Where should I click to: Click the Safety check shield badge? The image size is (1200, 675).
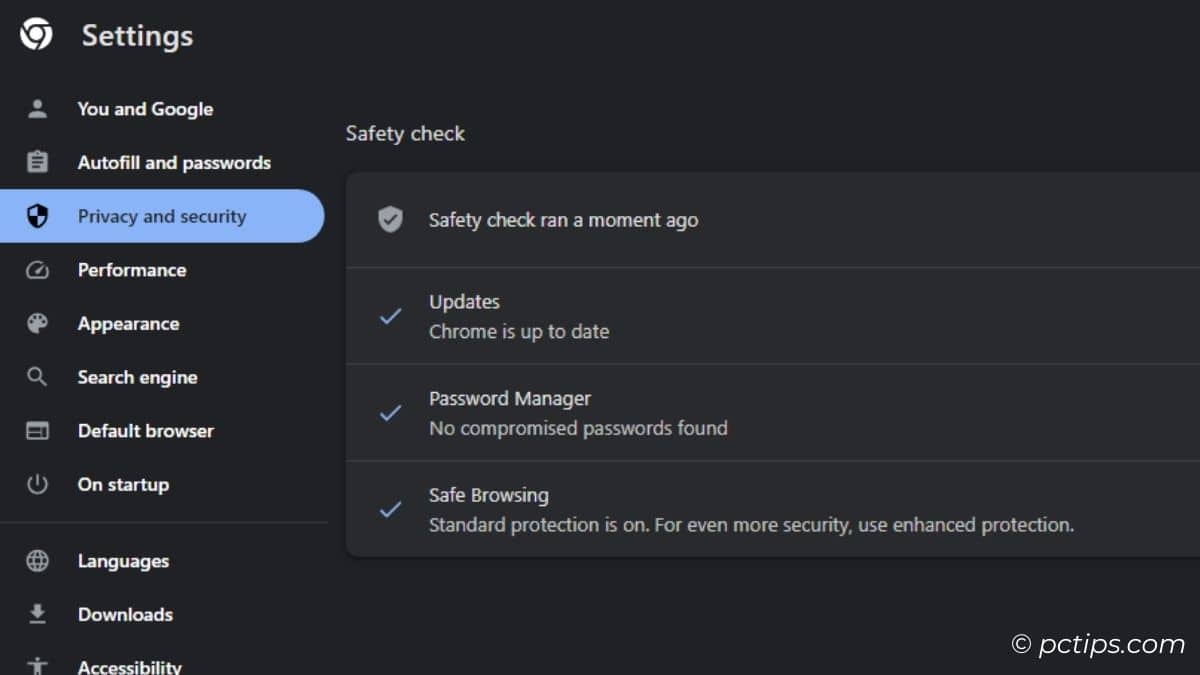coord(390,220)
